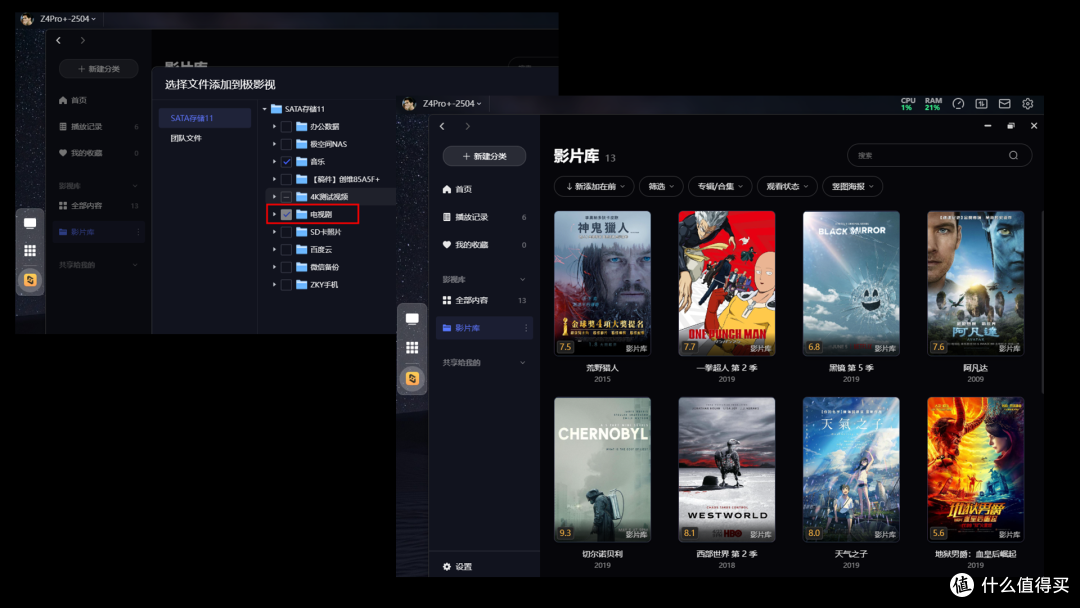Open the 筛选 filter dropdown
This screenshot has width=1080, height=608.
(661, 187)
